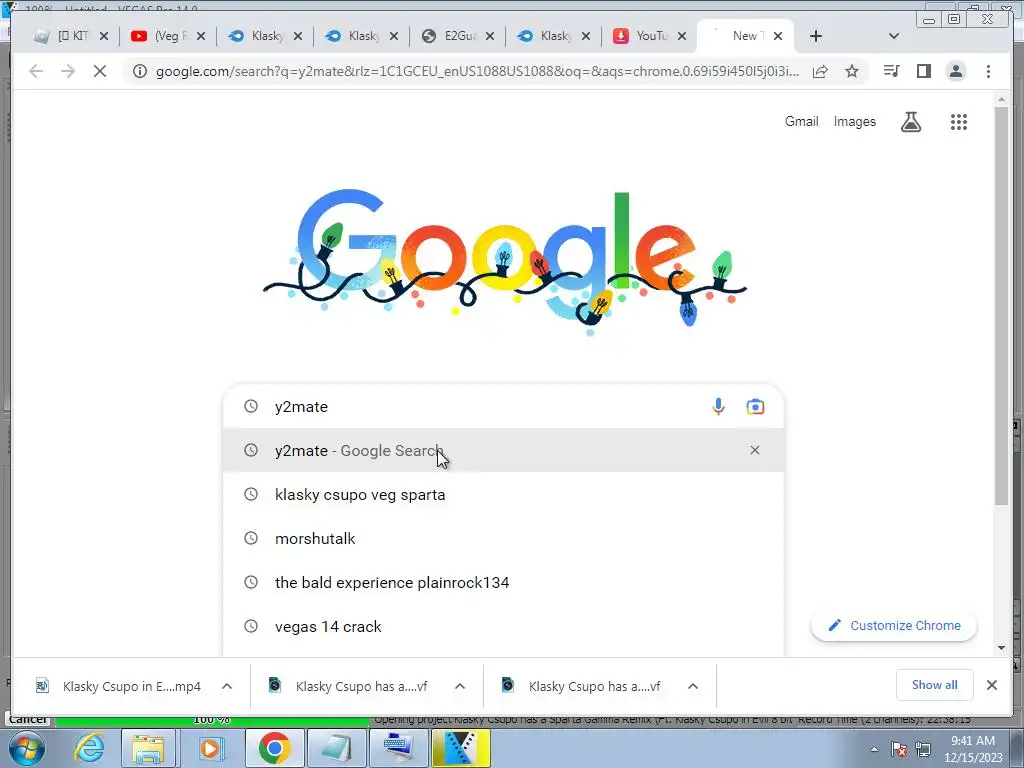Close the YouTube downloader tab
Image resolution: width=1024 pixels, height=768 pixels.
coord(681,36)
